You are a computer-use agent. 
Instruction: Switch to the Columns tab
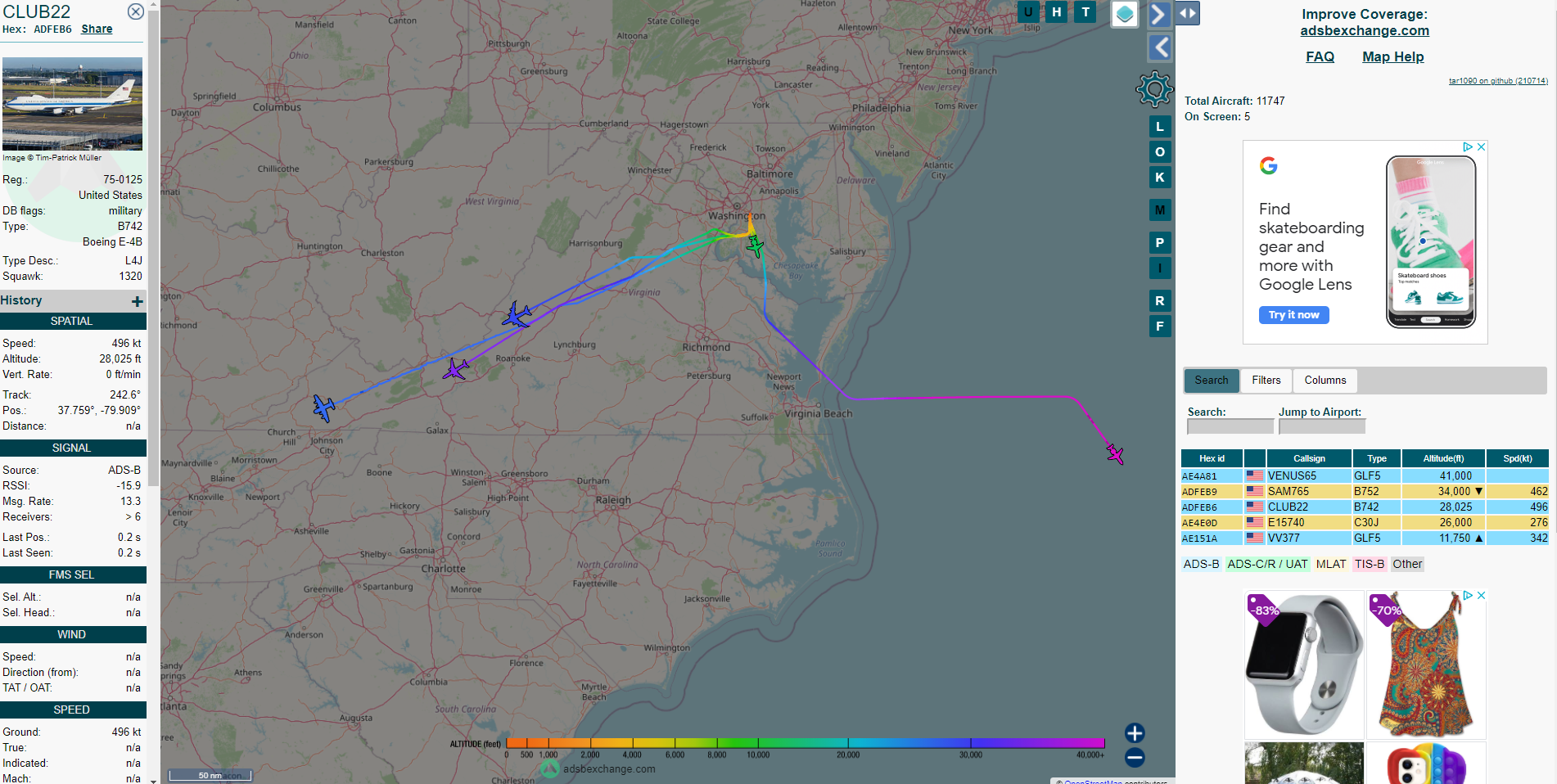(x=1325, y=381)
